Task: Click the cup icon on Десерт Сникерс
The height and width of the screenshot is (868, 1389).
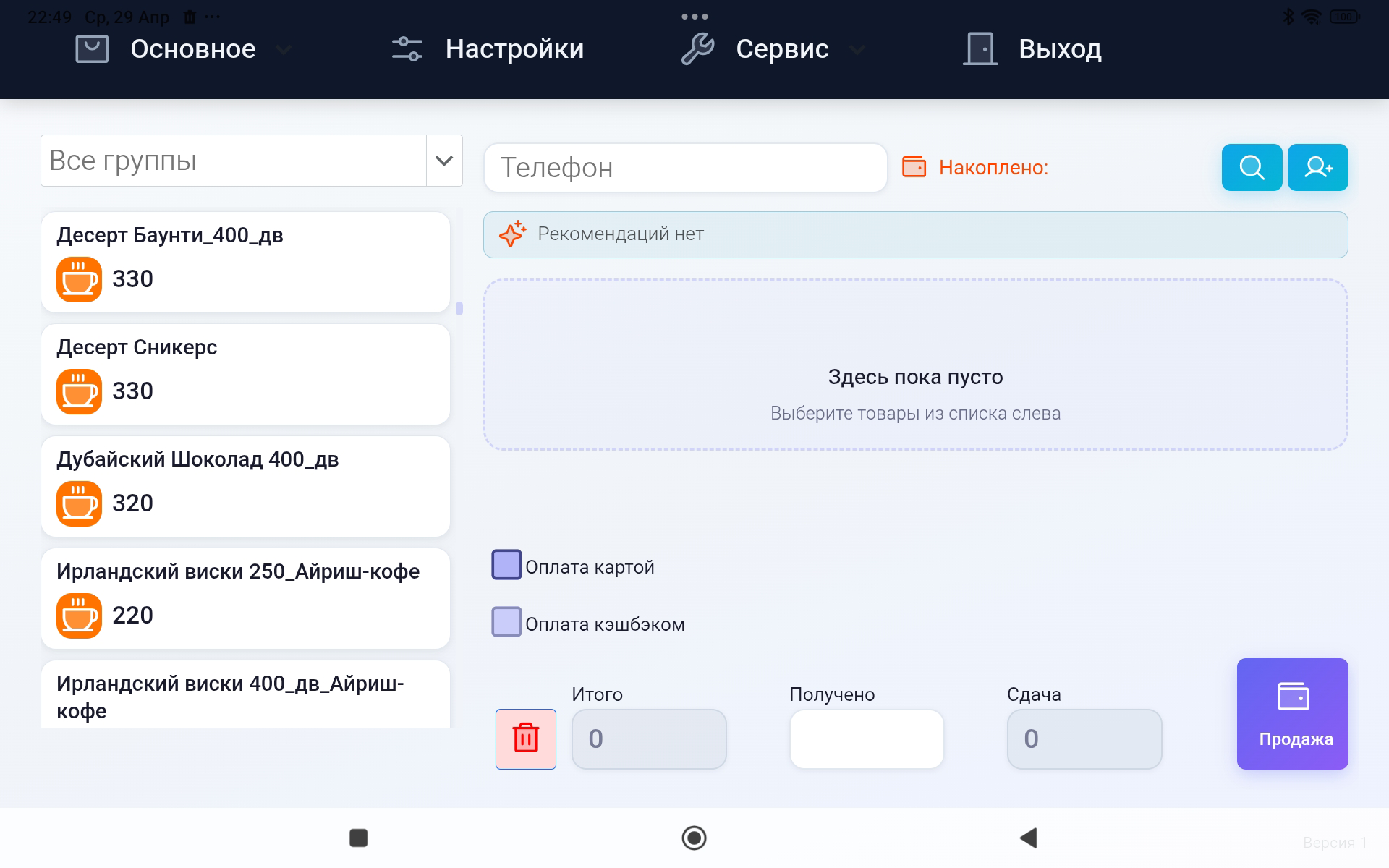Action: click(x=79, y=391)
